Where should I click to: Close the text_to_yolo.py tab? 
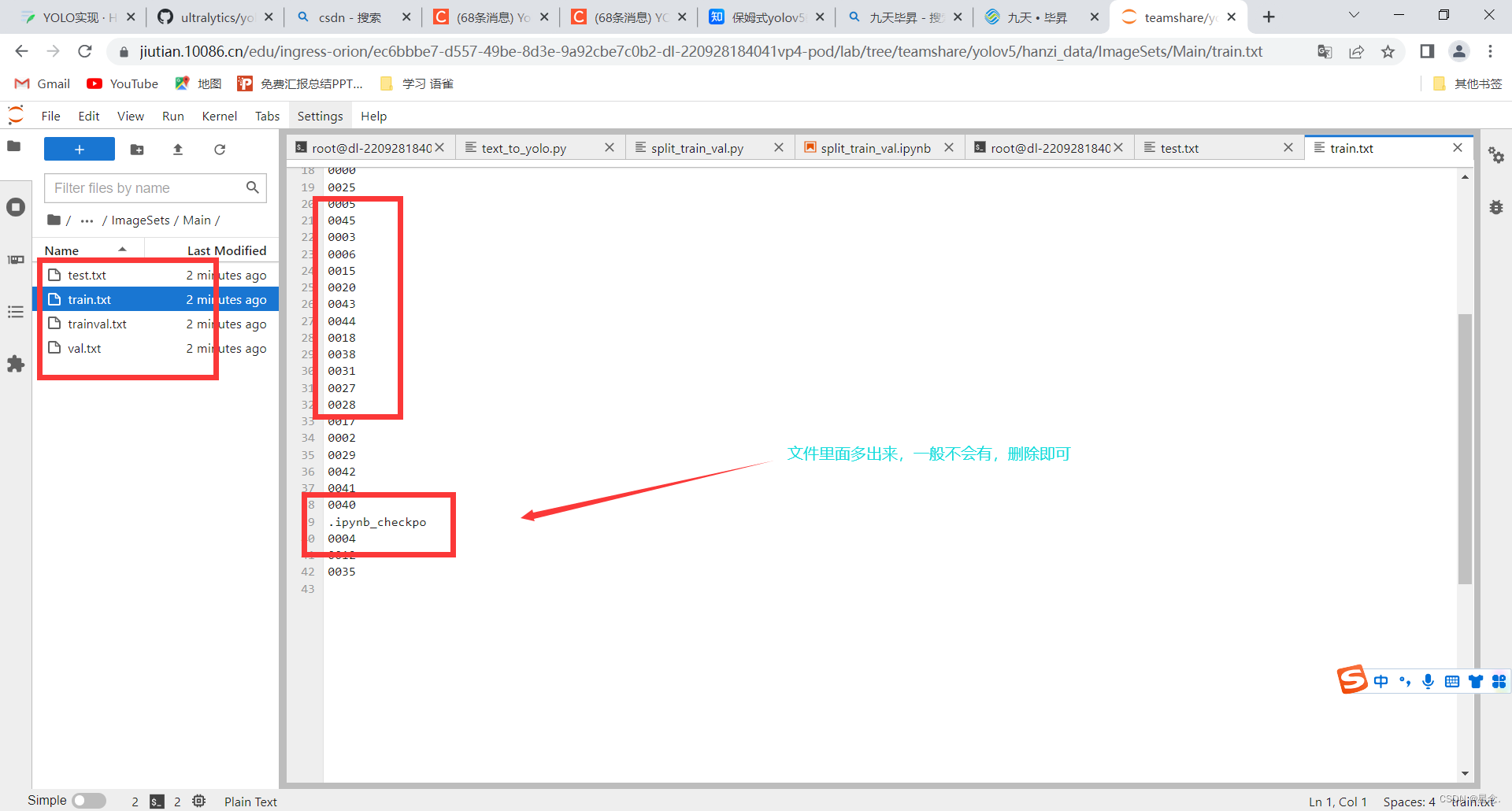click(610, 147)
